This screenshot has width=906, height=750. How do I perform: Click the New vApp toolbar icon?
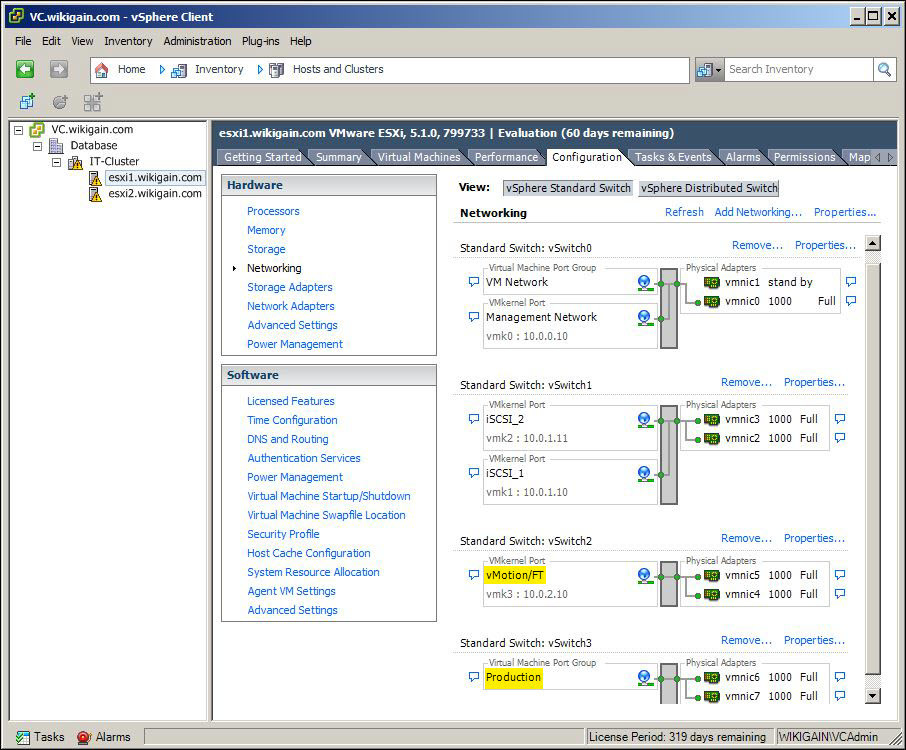pyautogui.click(x=92, y=102)
